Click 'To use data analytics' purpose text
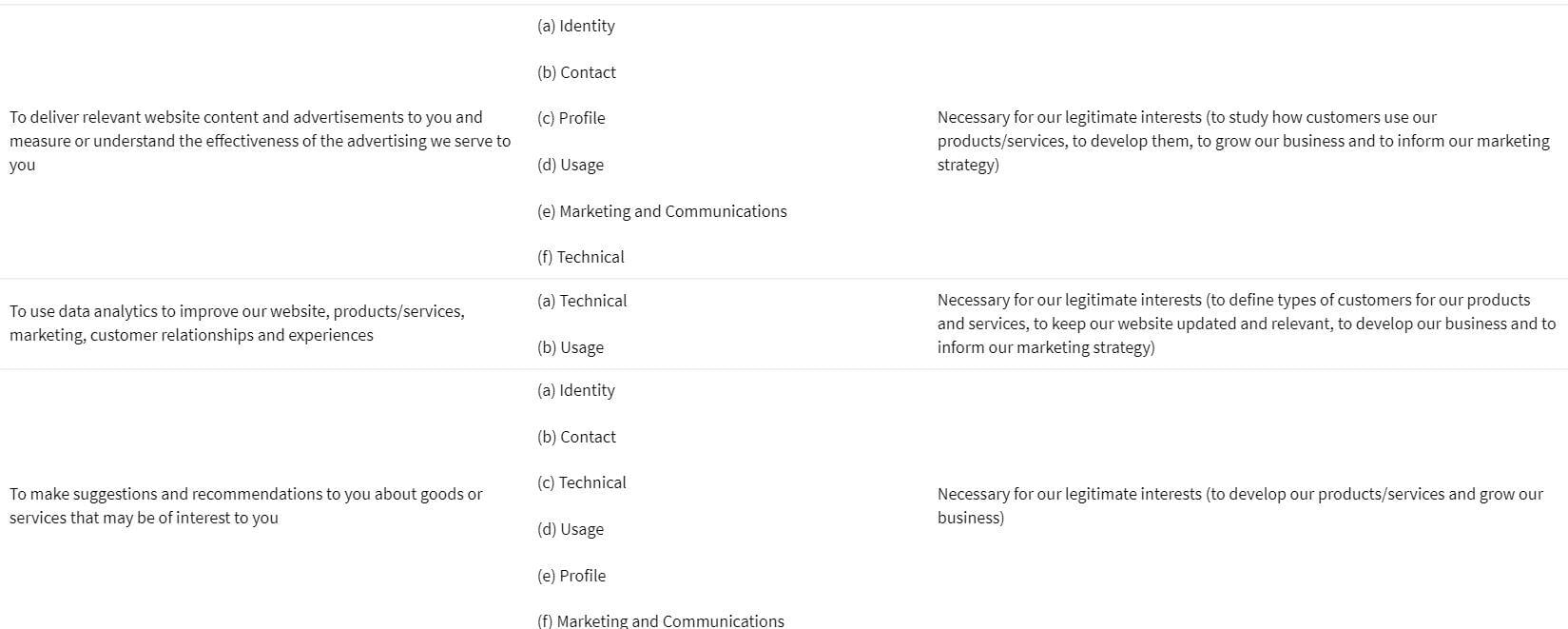 [238, 324]
